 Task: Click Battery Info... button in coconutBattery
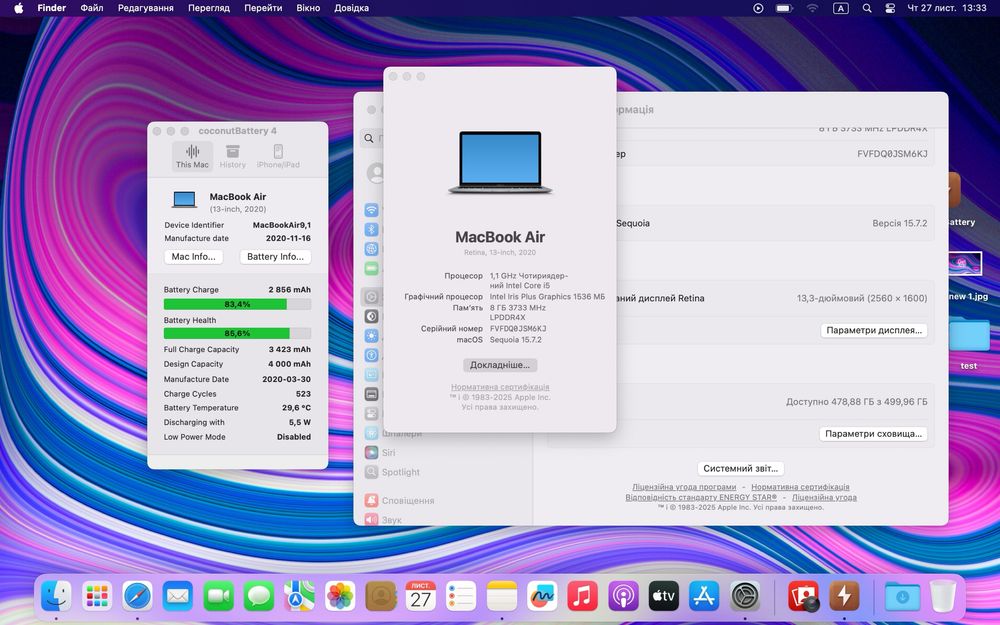276,256
